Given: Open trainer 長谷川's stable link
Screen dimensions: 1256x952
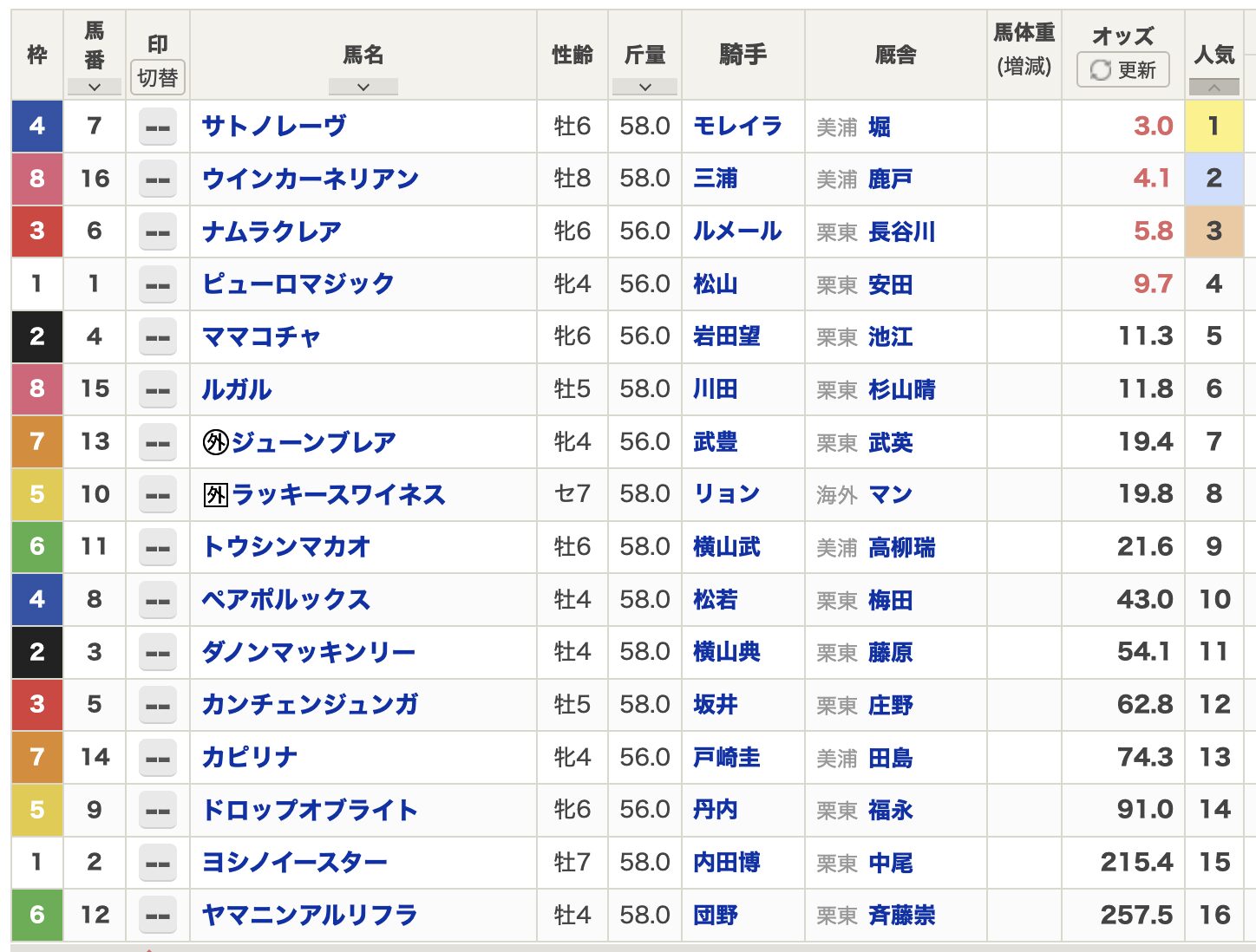Looking at the screenshot, I should click(901, 232).
